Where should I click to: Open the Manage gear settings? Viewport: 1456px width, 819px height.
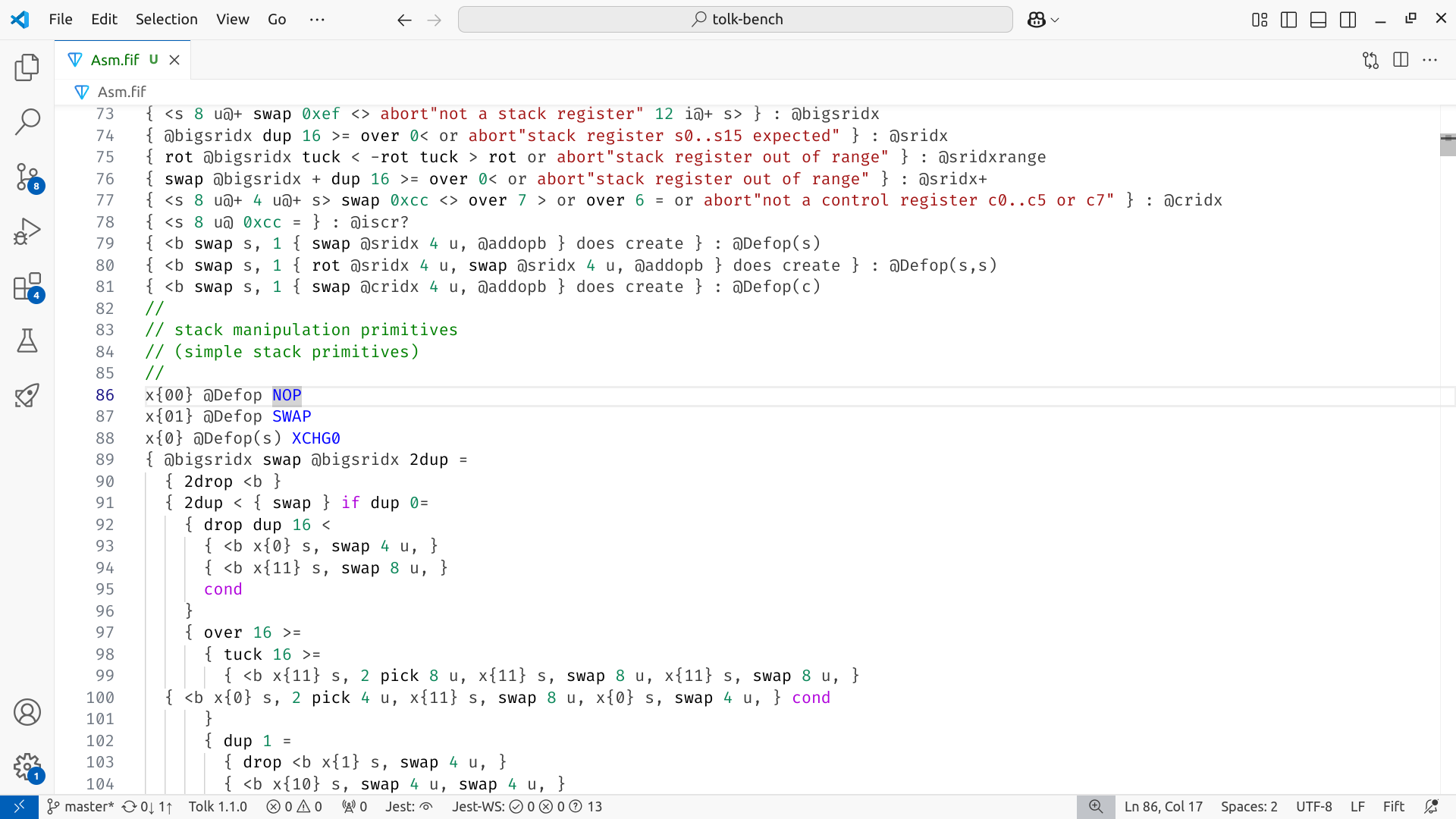click(27, 767)
